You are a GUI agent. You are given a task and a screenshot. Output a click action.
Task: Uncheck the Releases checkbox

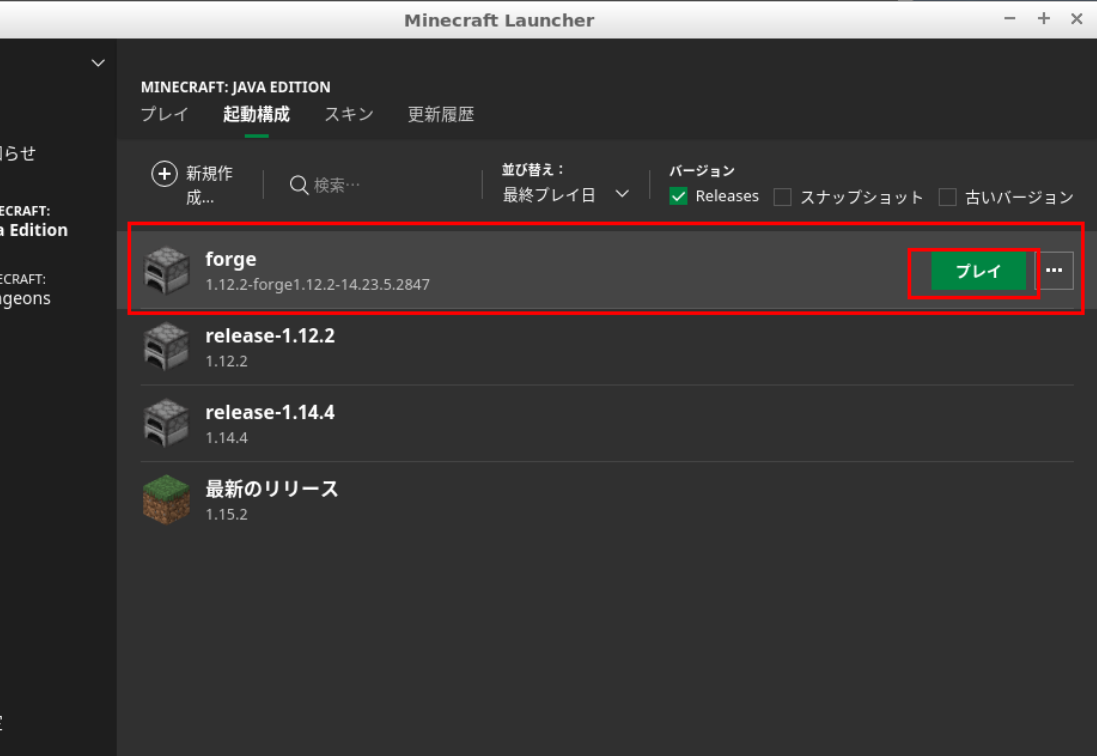pos(678,197)
